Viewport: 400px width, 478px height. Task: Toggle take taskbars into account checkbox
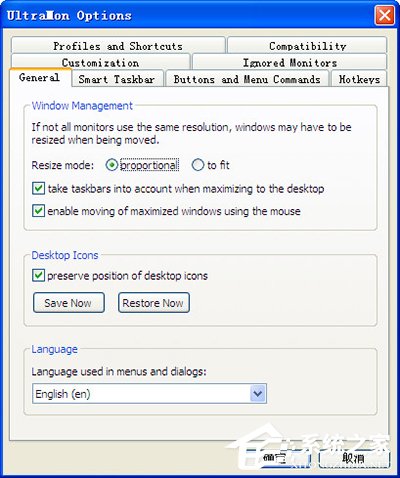point(38,188)
